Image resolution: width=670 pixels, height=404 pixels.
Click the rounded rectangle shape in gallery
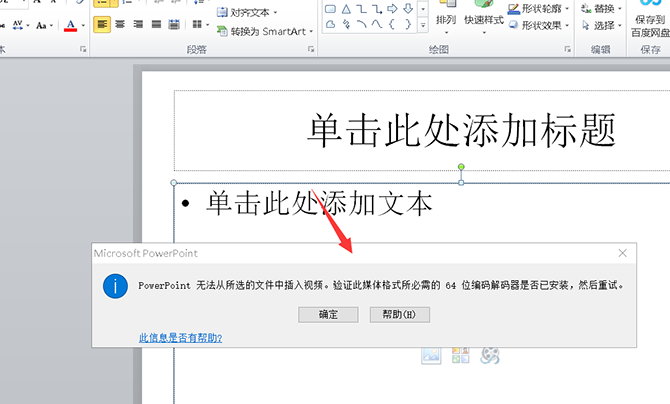point(330,9)
